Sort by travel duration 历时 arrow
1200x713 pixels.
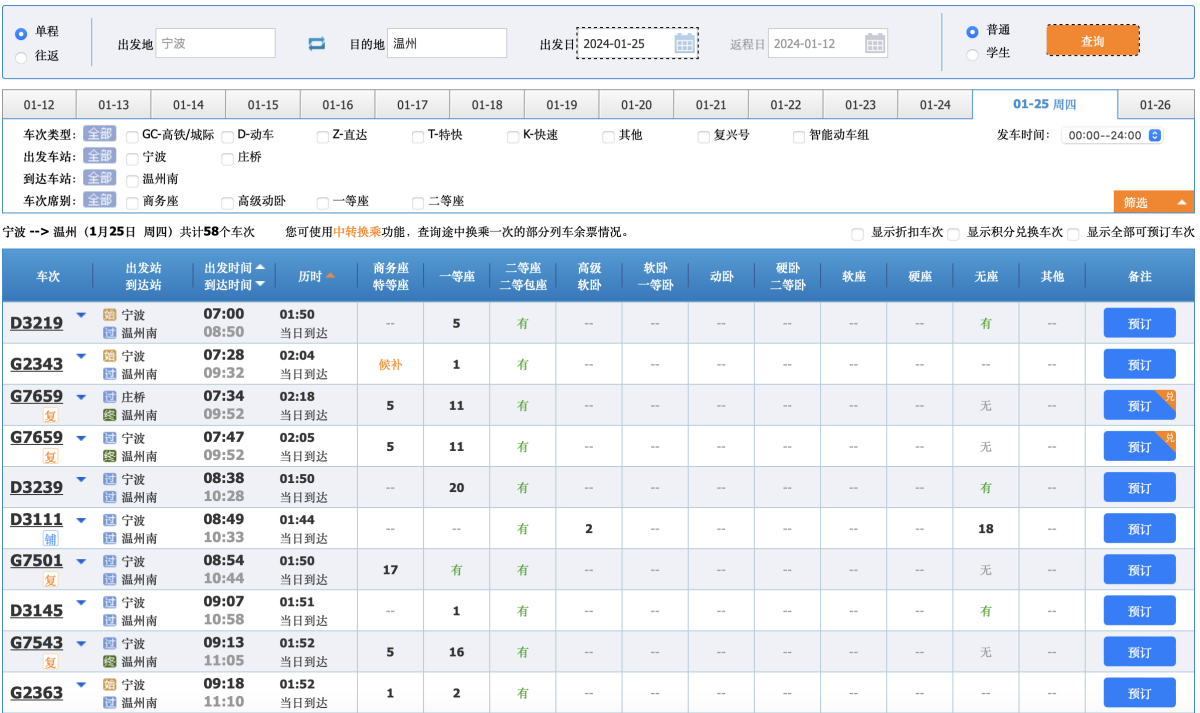click(330, 275)
